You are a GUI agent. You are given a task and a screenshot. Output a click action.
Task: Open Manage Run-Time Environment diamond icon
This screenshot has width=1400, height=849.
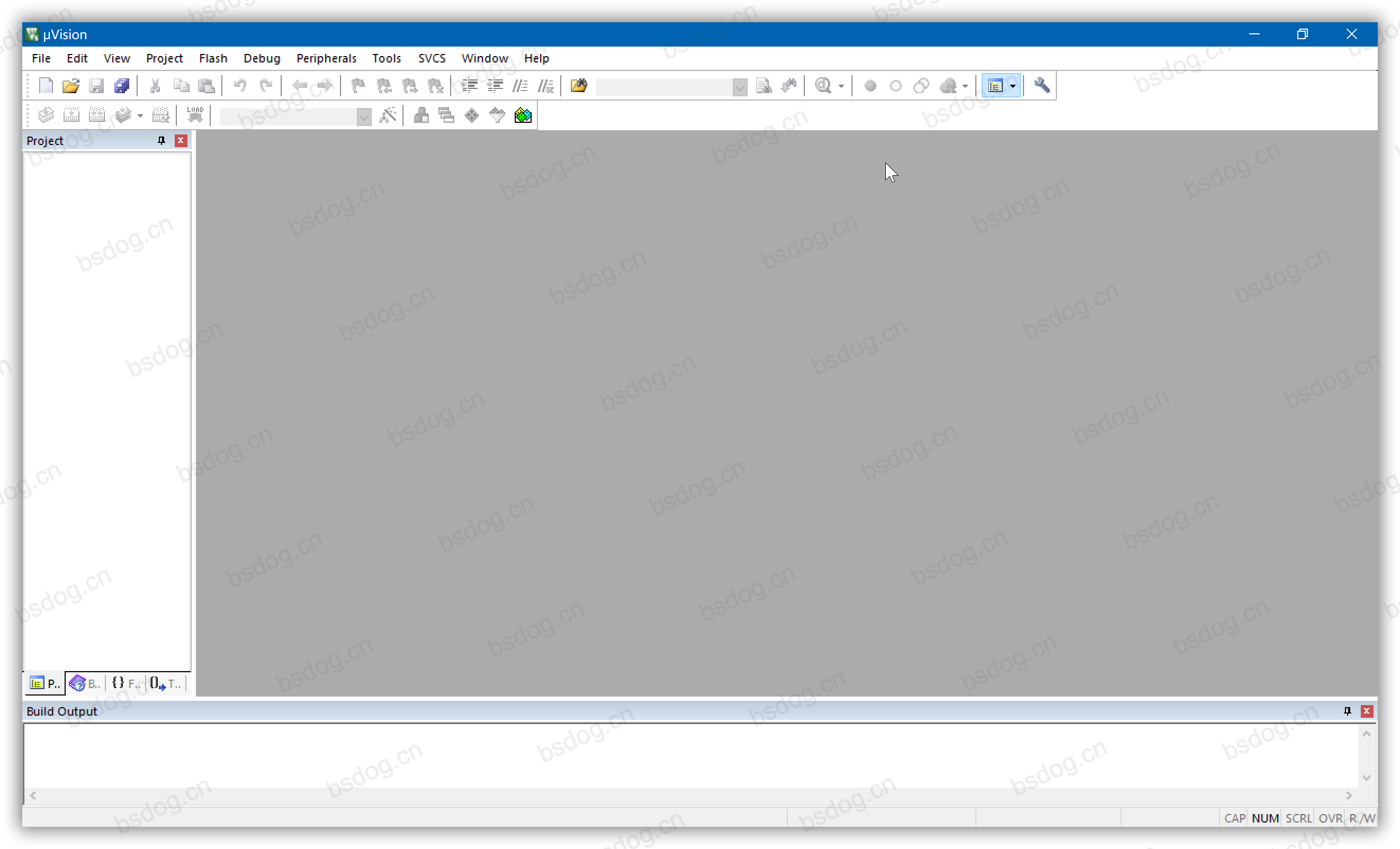[472, 115]
